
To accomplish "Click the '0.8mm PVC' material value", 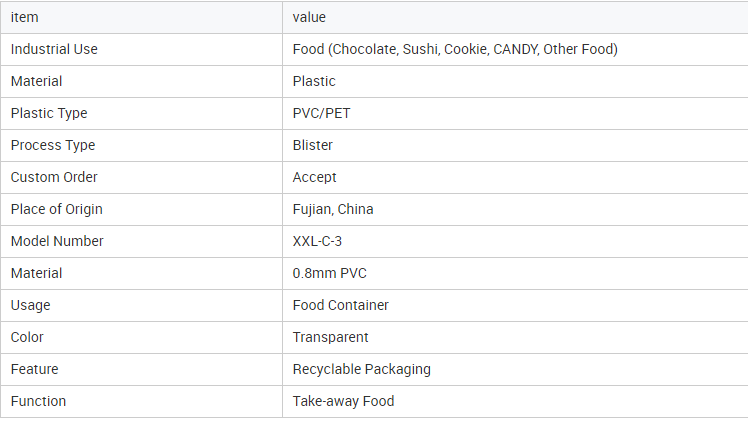I will [330, 273].
